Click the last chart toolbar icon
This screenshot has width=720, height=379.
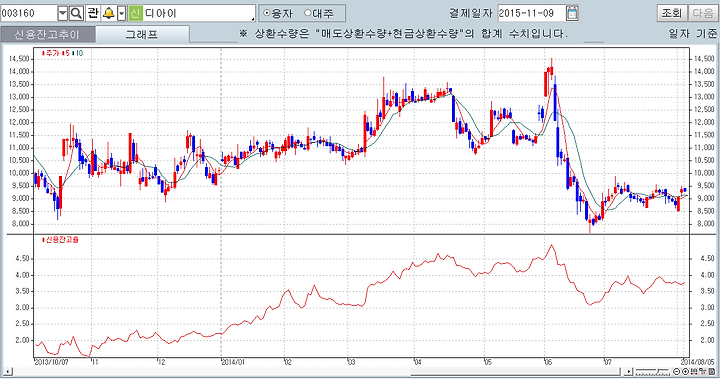click(712, 372)
